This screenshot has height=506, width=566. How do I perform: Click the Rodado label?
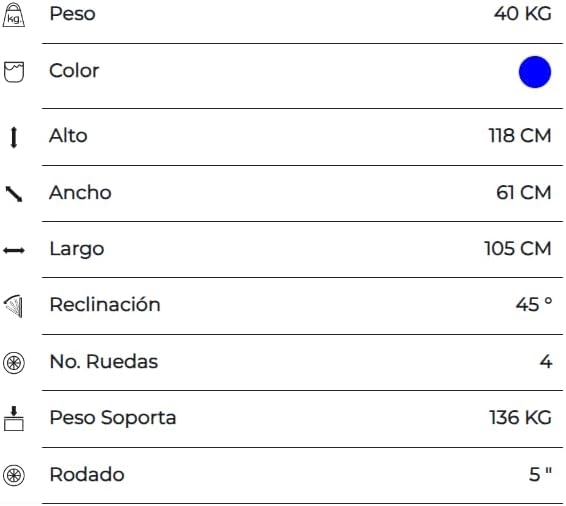[x=87, y=474]
